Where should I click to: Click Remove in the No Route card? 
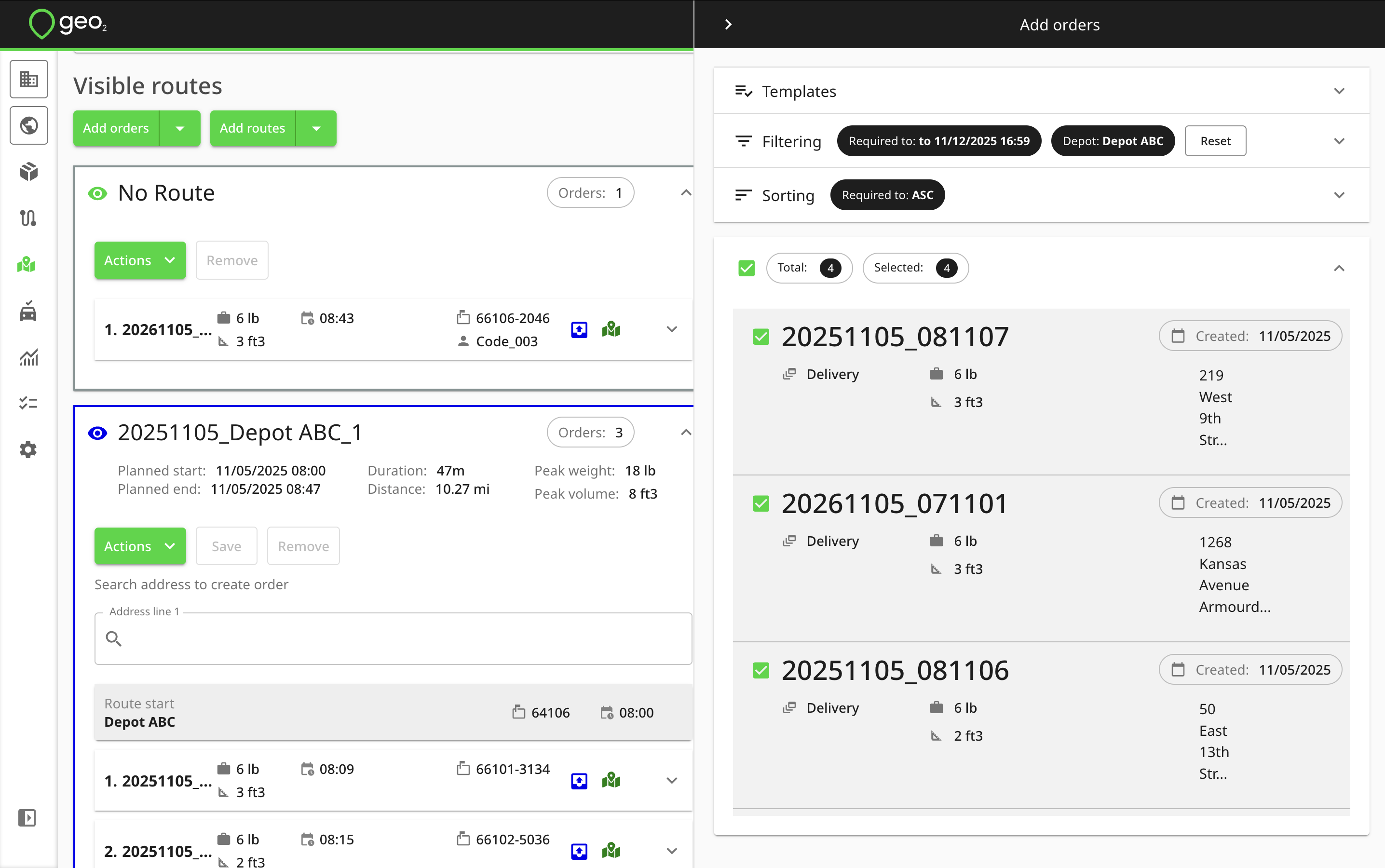[232, 260]
